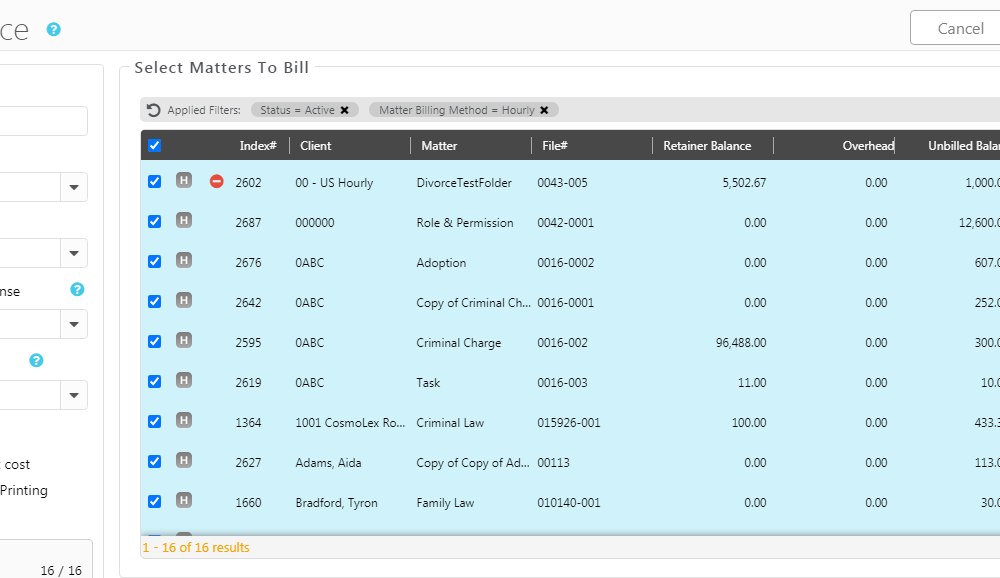Click the help icon beside the page title
The image size is (1000, 578).
tap(54, 29)
